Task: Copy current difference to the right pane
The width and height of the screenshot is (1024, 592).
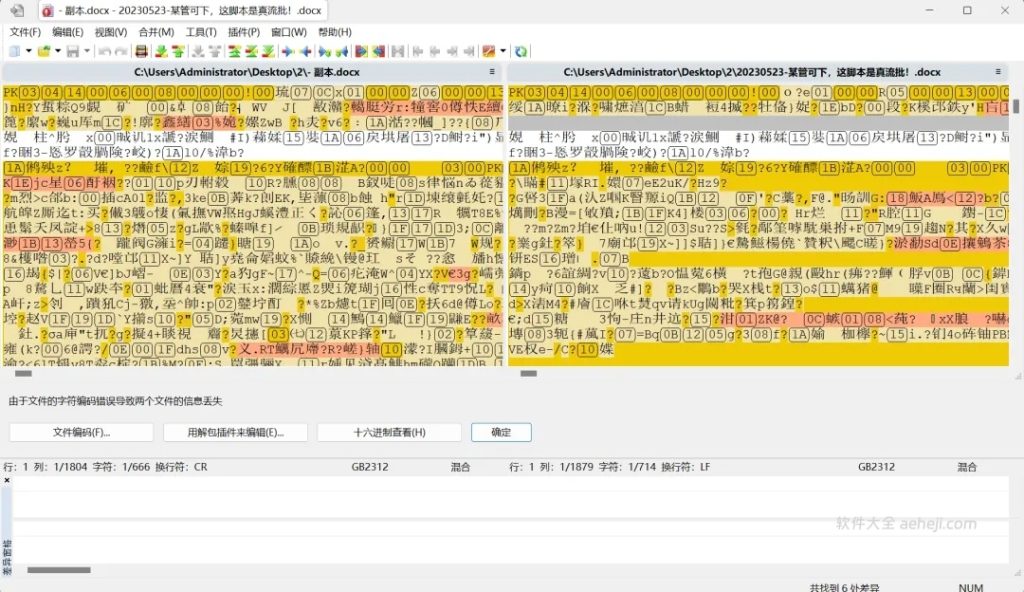Action: [288, 50]
